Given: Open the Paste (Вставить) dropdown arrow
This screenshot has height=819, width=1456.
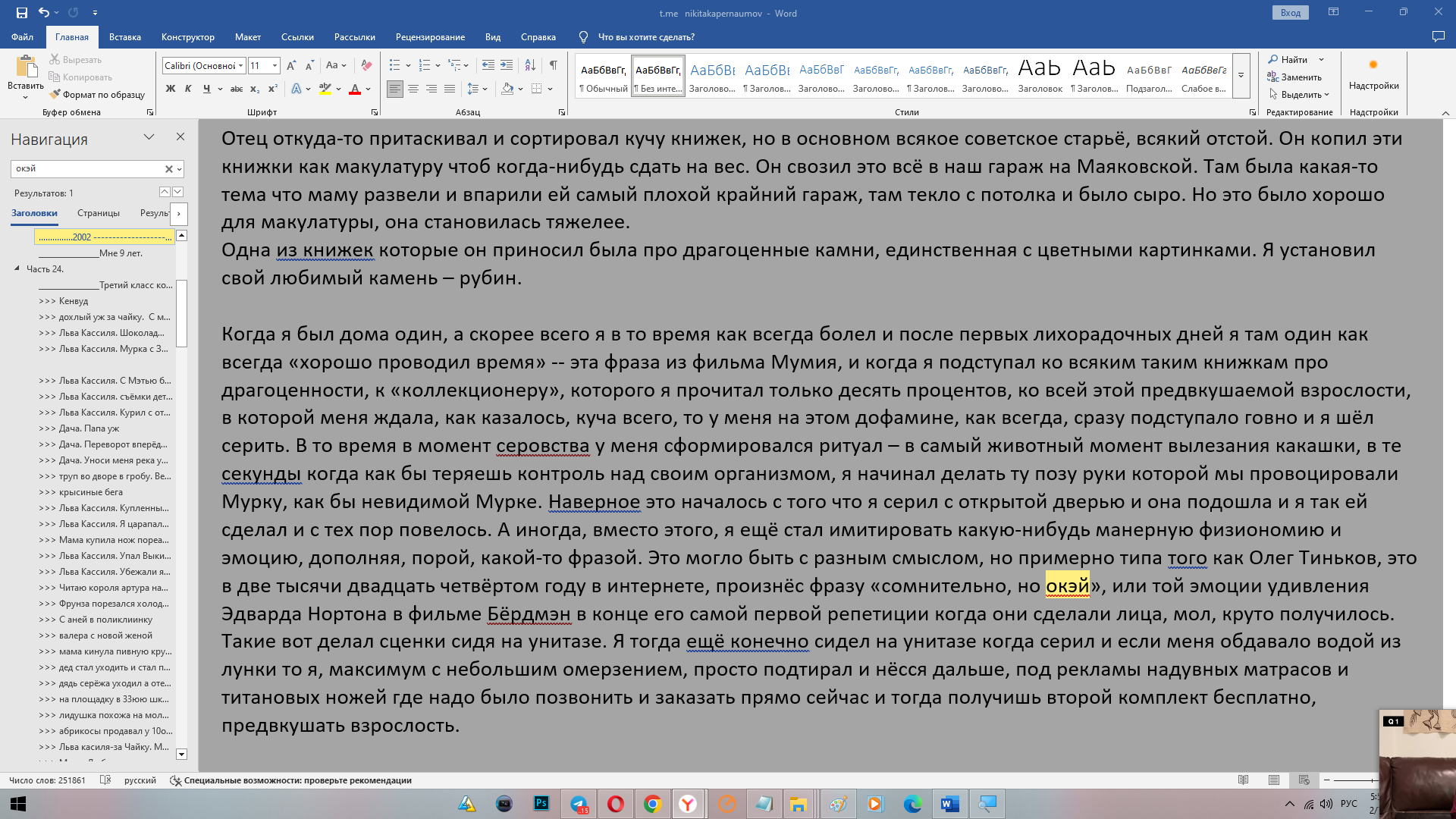Looking at the screenshot, I should tap(25, 97).
